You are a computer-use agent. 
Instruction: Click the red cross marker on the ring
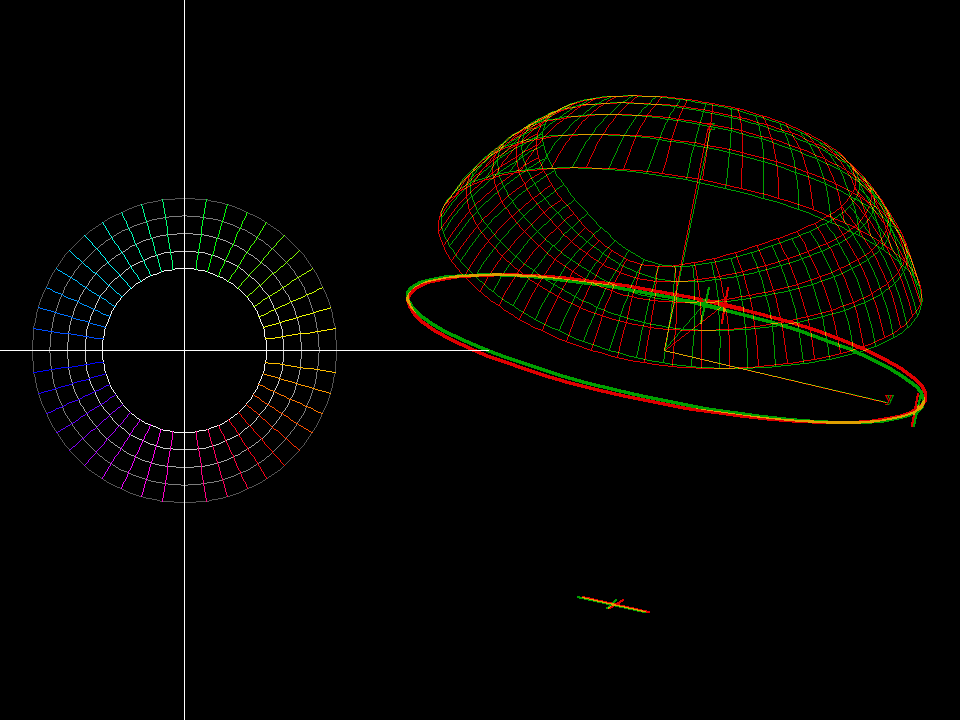point(724,304)
